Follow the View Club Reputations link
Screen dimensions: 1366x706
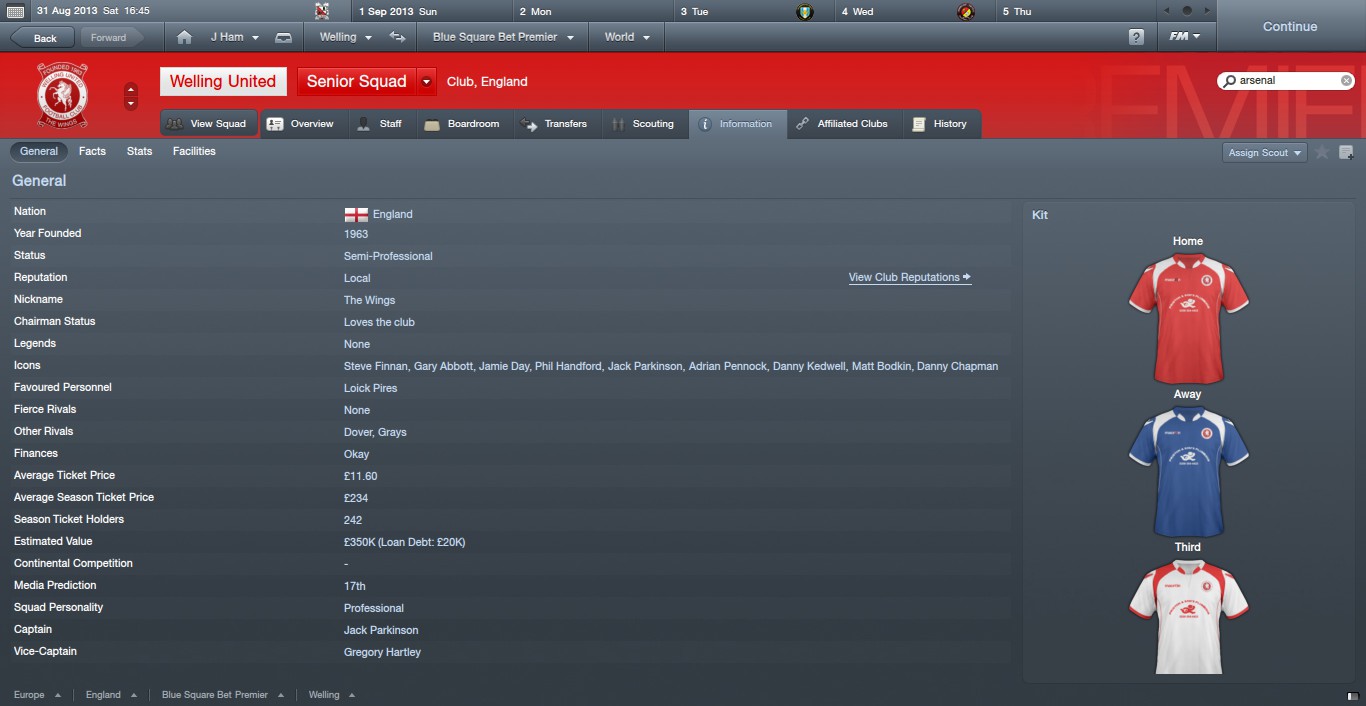909,277
